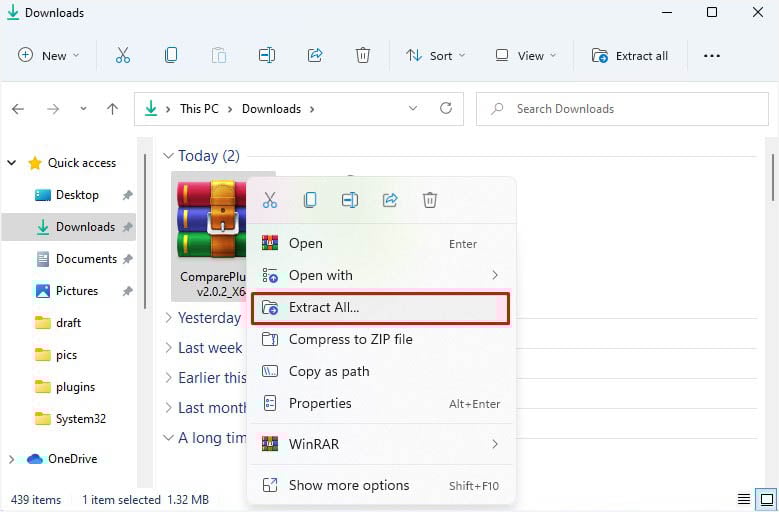Click the Cut icon in the top toolbar
This screenshot has height=512, width=779.
tap(123, 55)
